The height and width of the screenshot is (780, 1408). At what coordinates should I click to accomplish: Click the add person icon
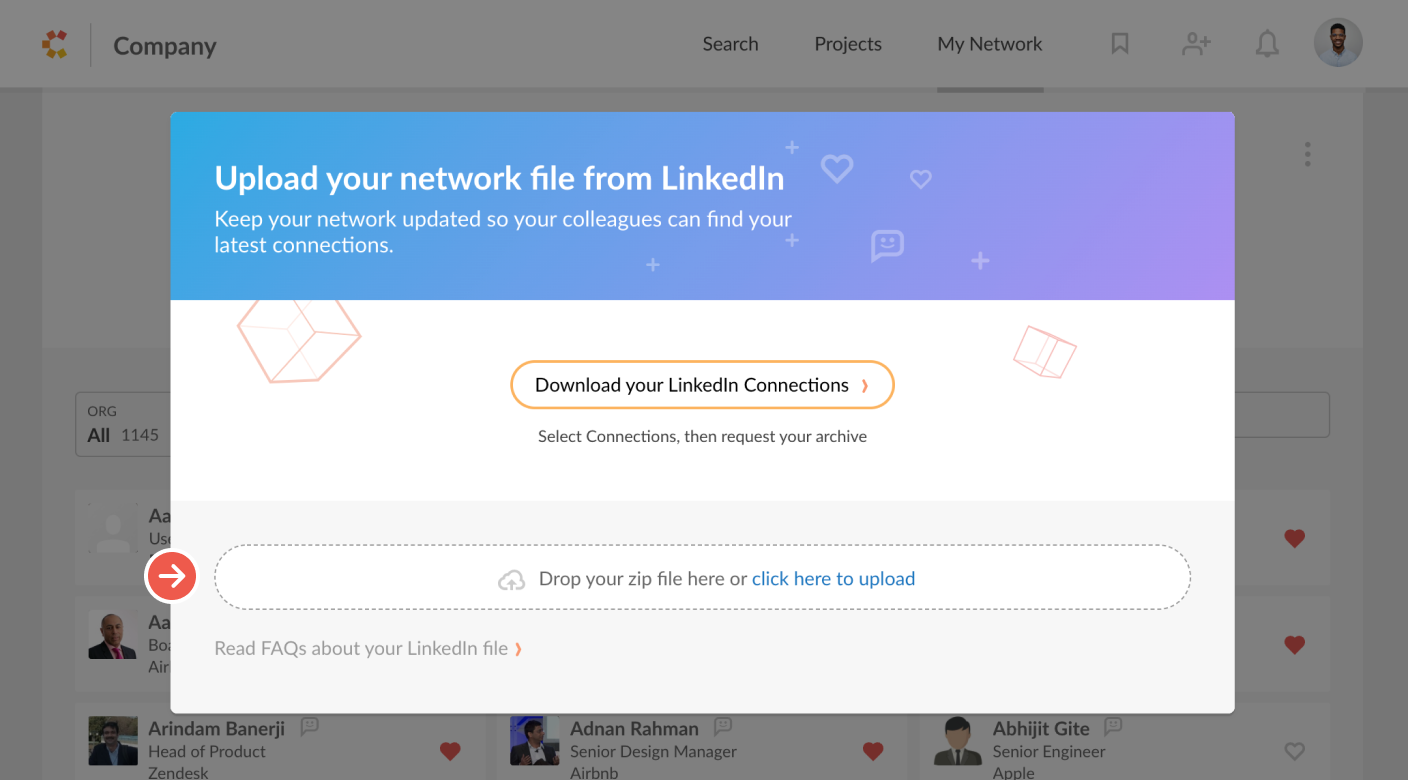click(x=1196, y=44)
